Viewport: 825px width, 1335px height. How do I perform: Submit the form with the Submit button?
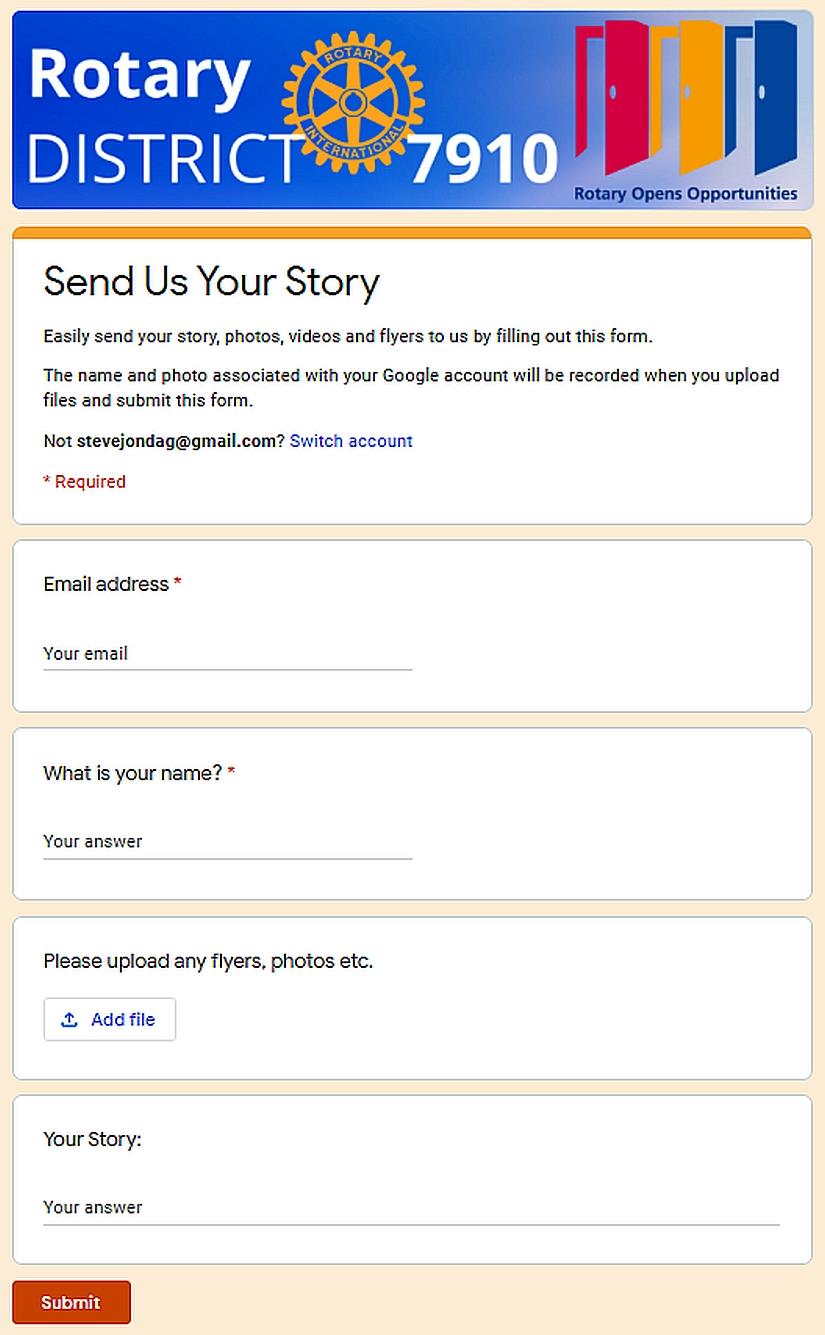[71, 1302]
